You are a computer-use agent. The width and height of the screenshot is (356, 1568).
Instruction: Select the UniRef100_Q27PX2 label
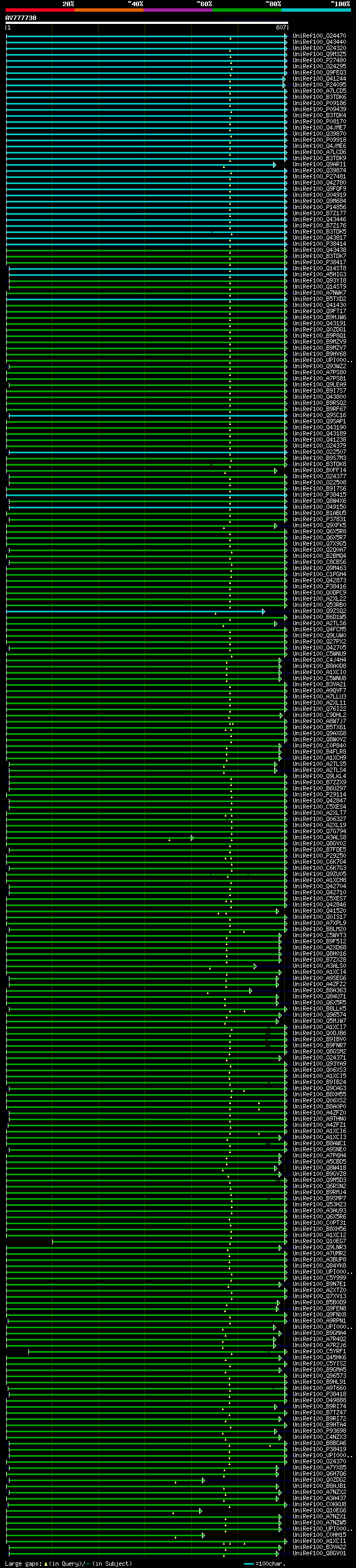(x=319, y=642)
